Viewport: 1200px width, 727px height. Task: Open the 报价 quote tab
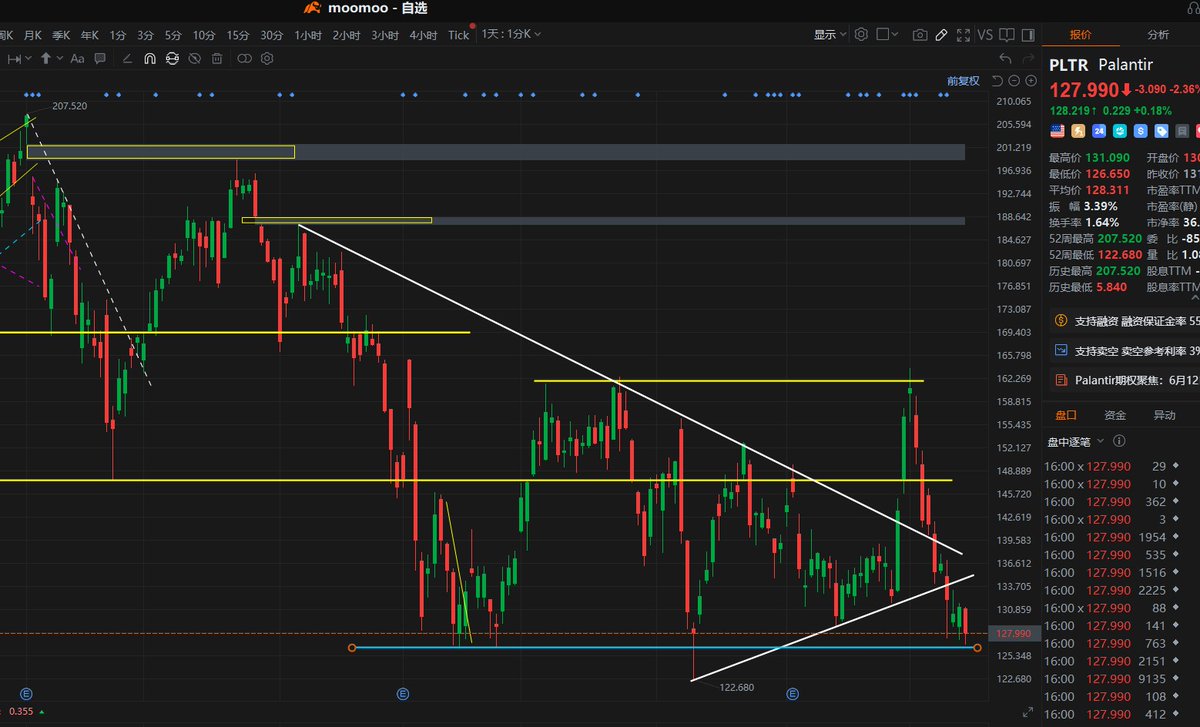(1081, 34)
